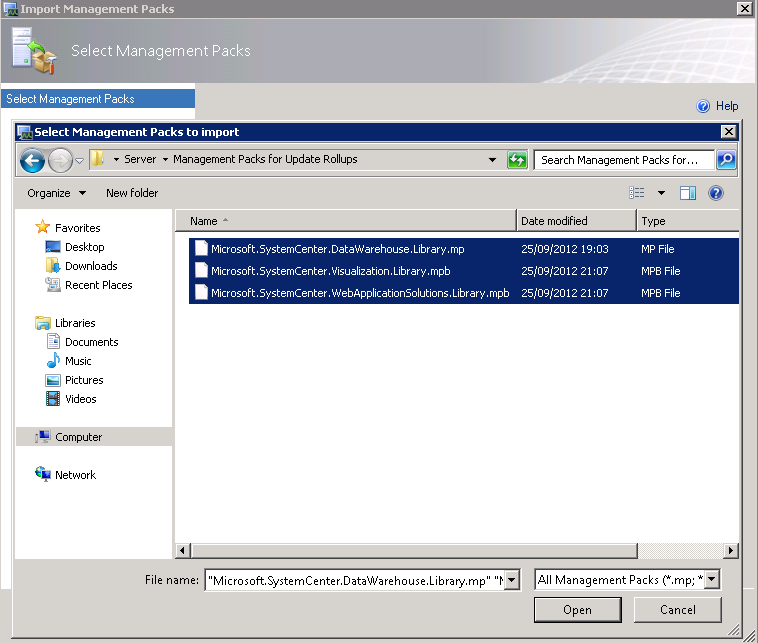
Task: Click change view icon
Action: coord(637,193)
